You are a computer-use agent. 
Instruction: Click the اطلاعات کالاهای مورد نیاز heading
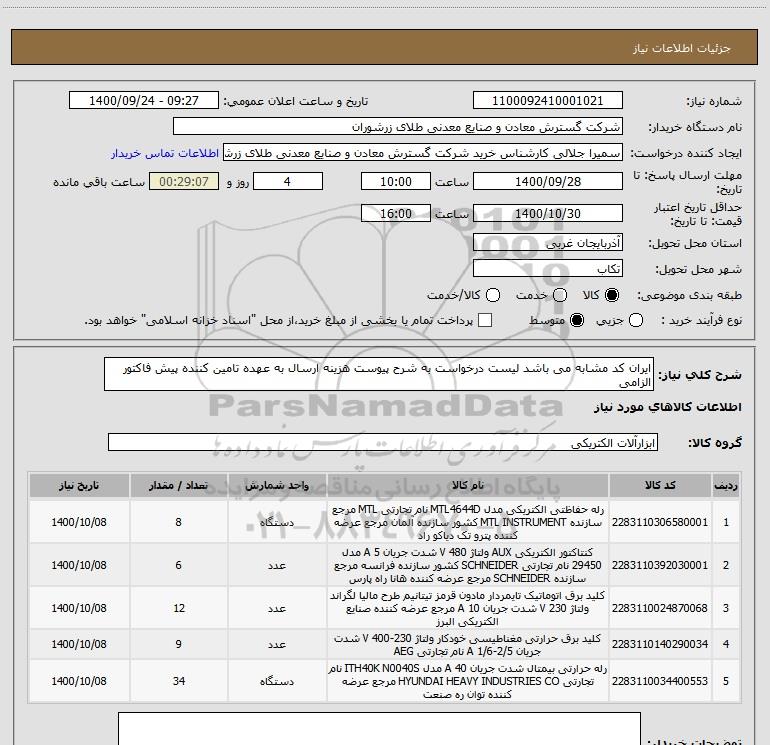[668, 407]
